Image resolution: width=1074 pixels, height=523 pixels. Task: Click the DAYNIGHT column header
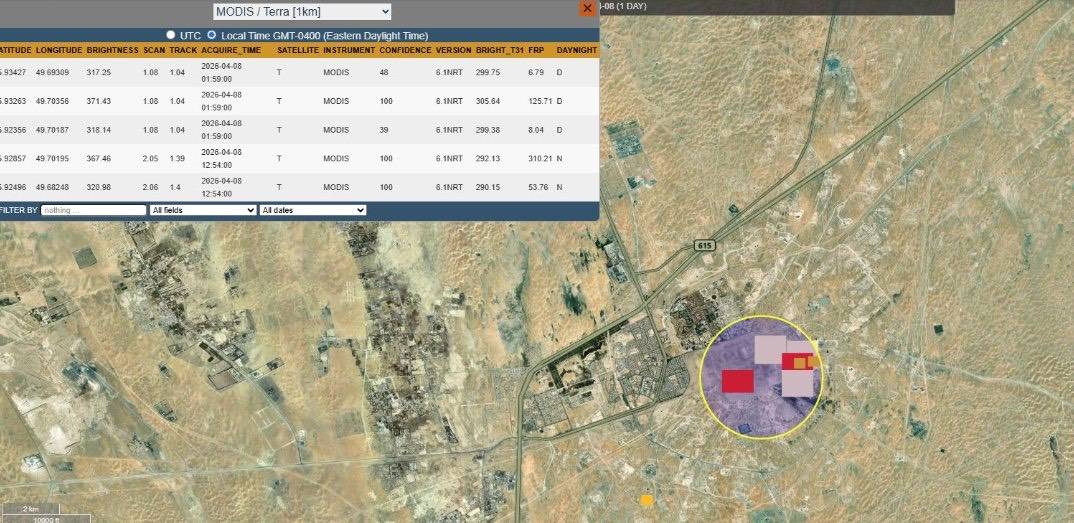(x=576, y=51)
